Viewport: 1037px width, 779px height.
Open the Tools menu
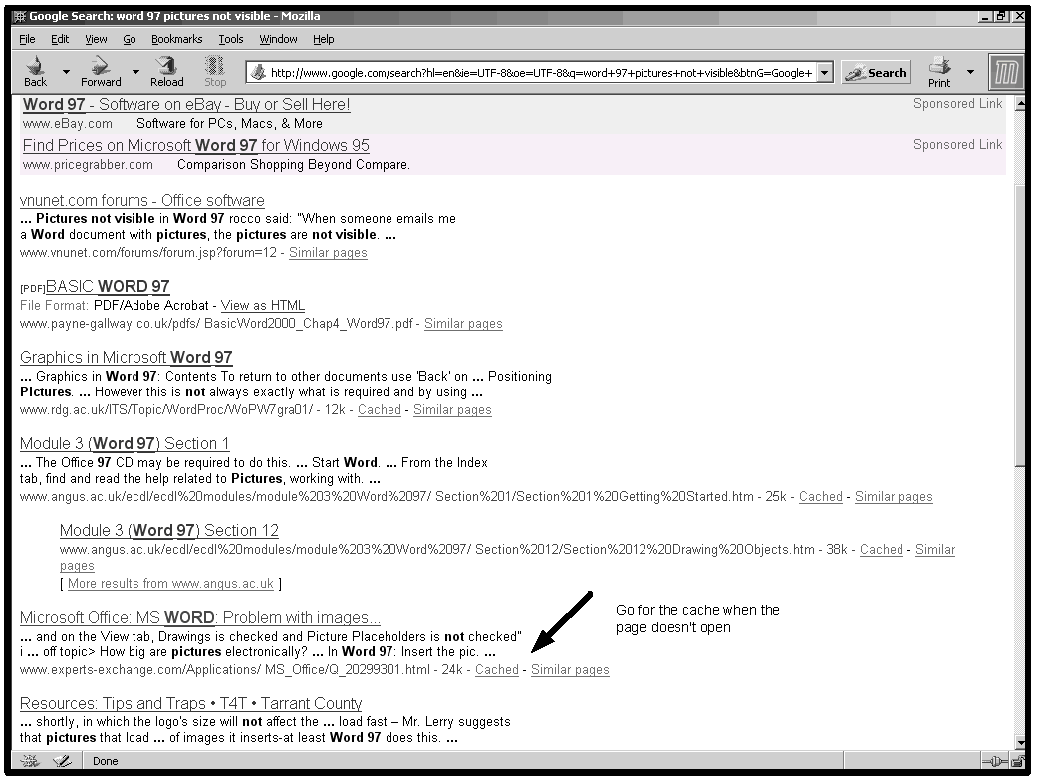[x=231, y=39]
